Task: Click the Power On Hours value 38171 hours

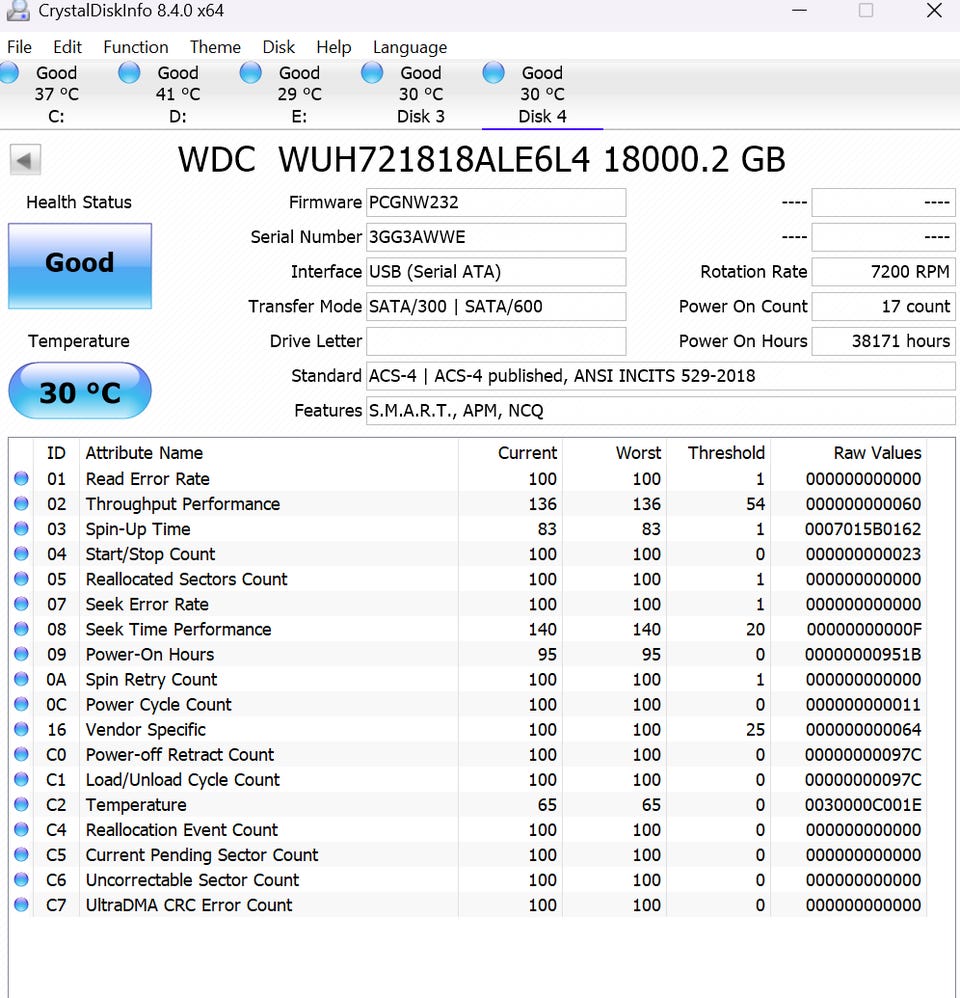Action: (884, 341)
